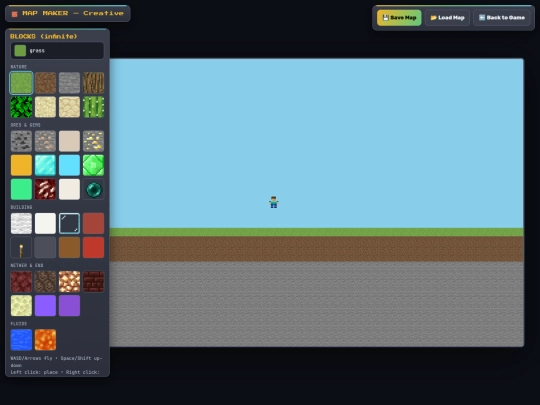Select the netherrack block

click(21, 282)
